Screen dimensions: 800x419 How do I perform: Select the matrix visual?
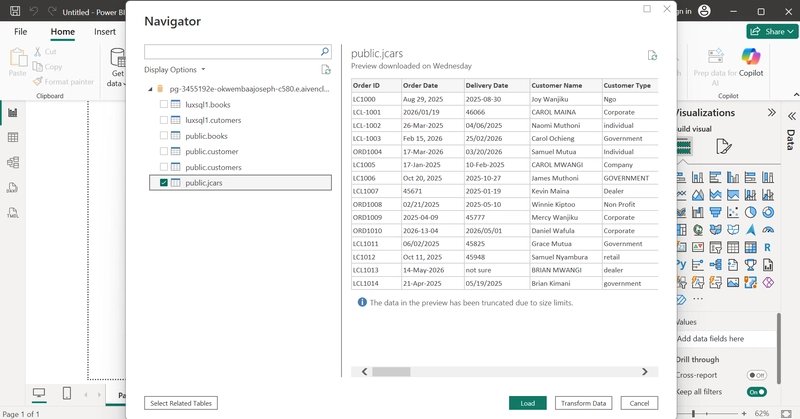point(751,248)
